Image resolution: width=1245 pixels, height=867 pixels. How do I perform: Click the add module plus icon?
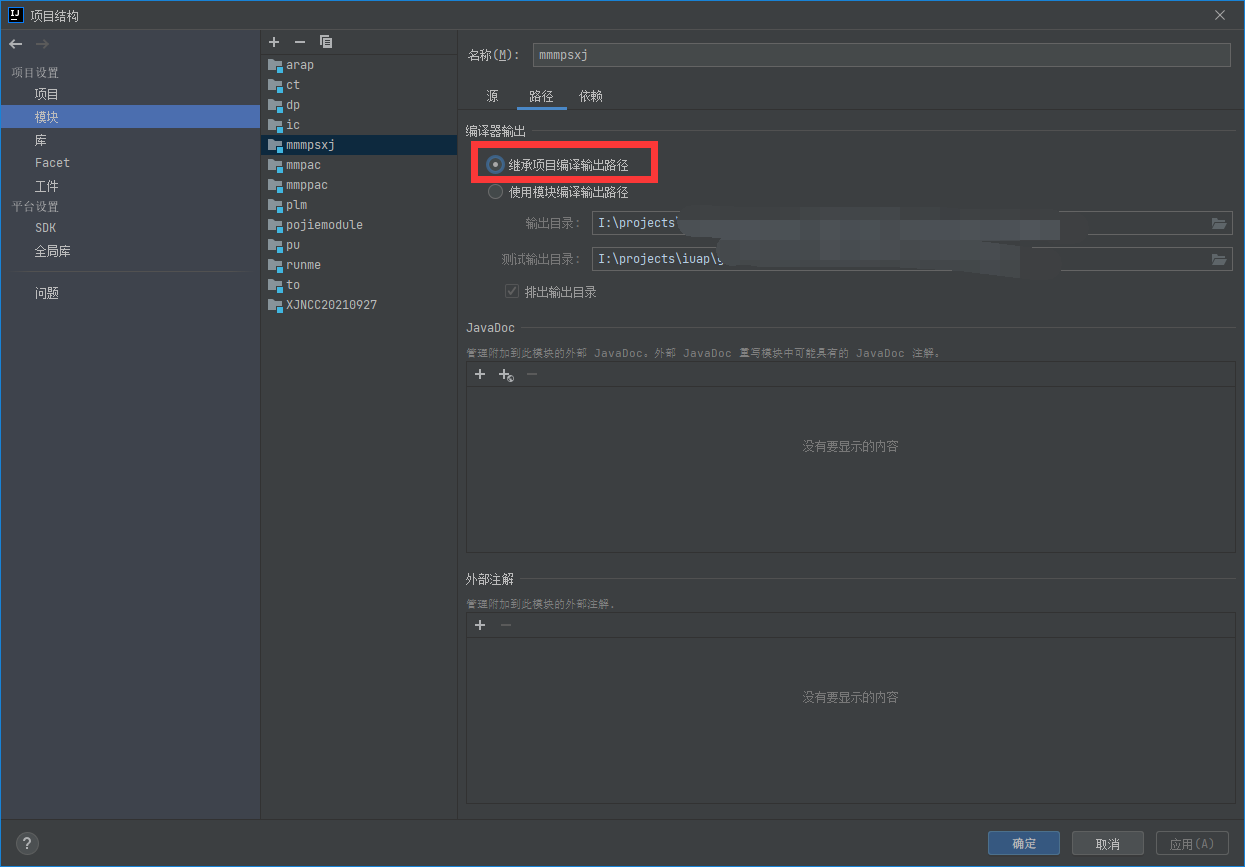coord(274,42)
